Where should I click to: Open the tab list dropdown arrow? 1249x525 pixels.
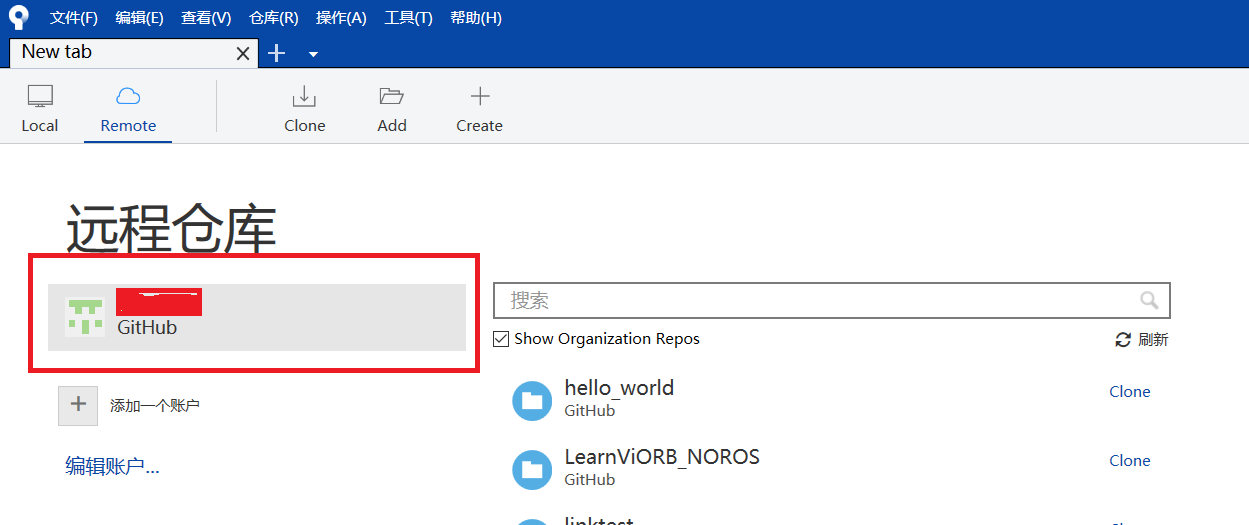click(x=313, y=54)
